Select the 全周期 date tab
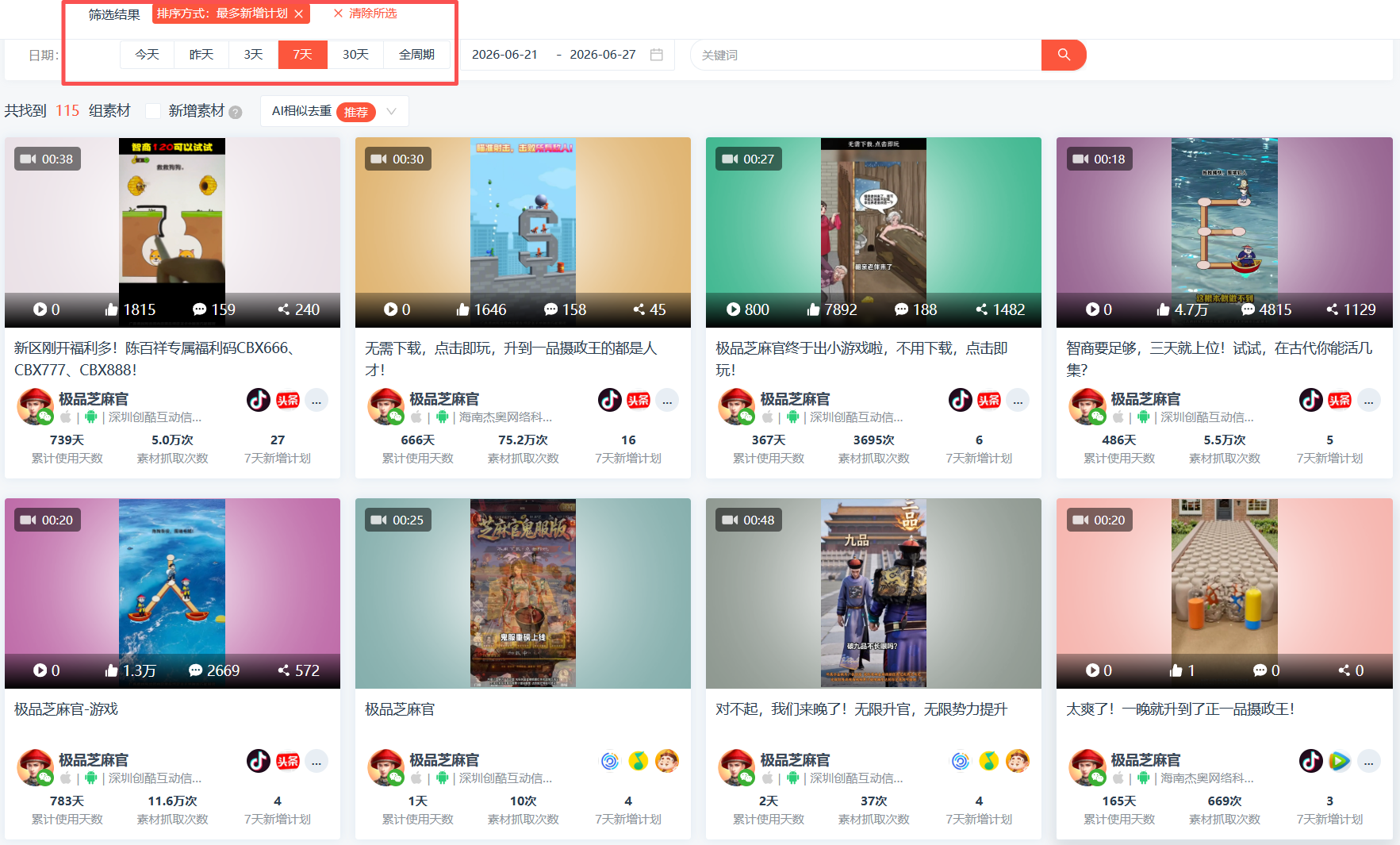 coord(416,55)
